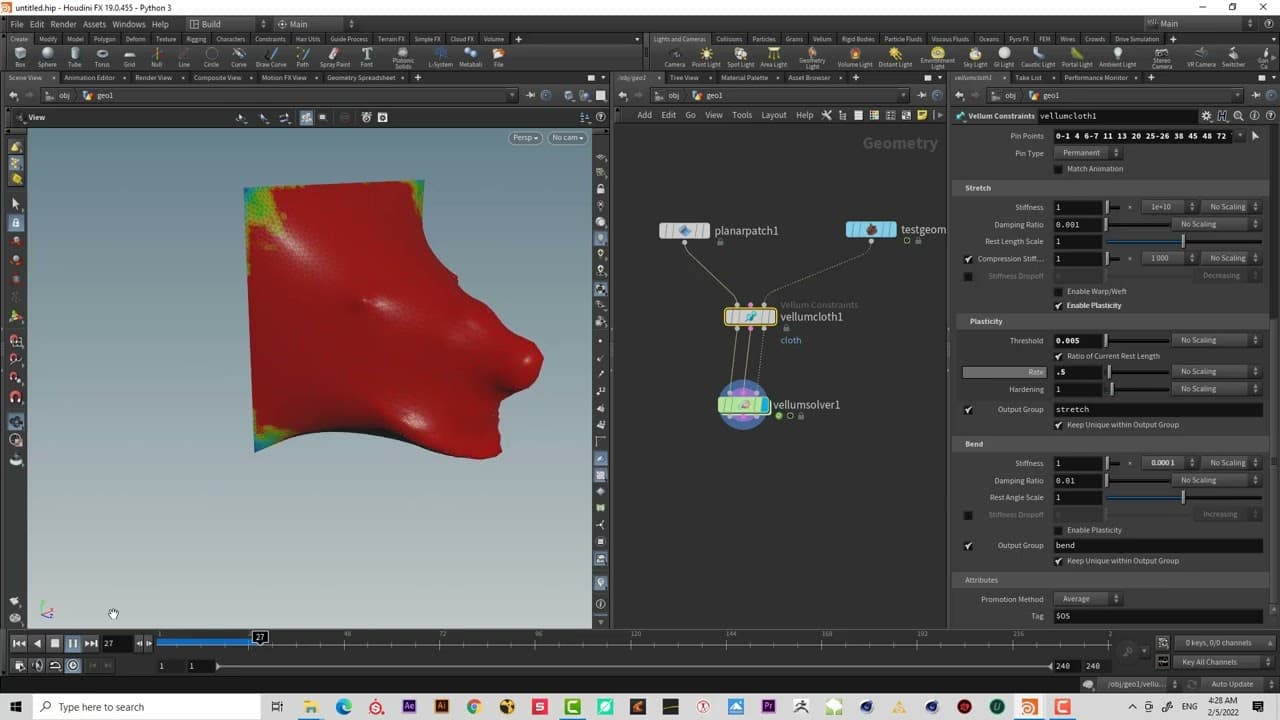Choose the Spray Paint shelf tool

[335, 57]
